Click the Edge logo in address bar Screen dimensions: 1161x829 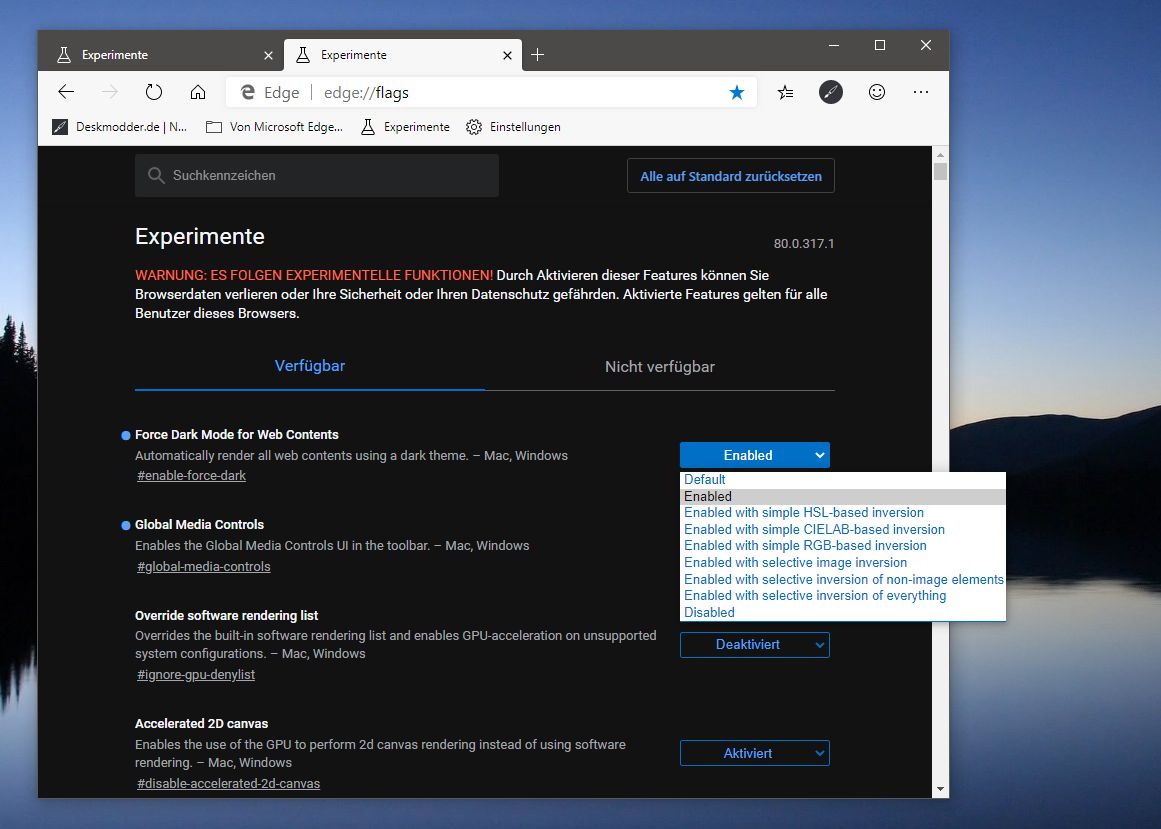248,93
